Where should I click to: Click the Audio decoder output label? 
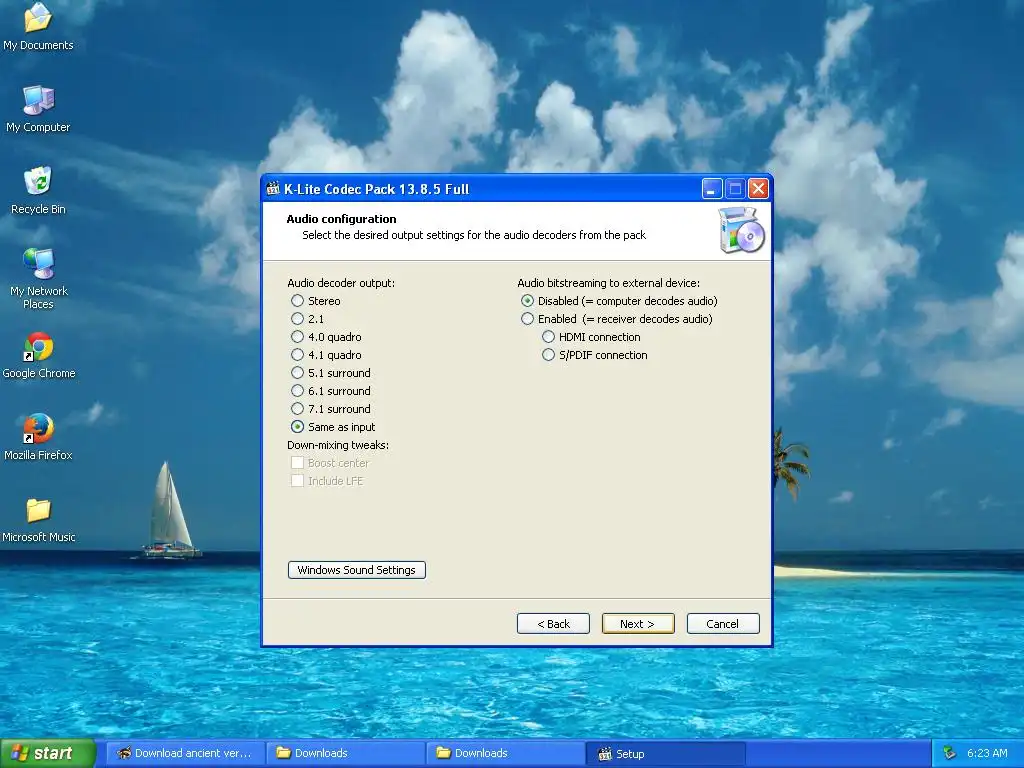point(341,283)
